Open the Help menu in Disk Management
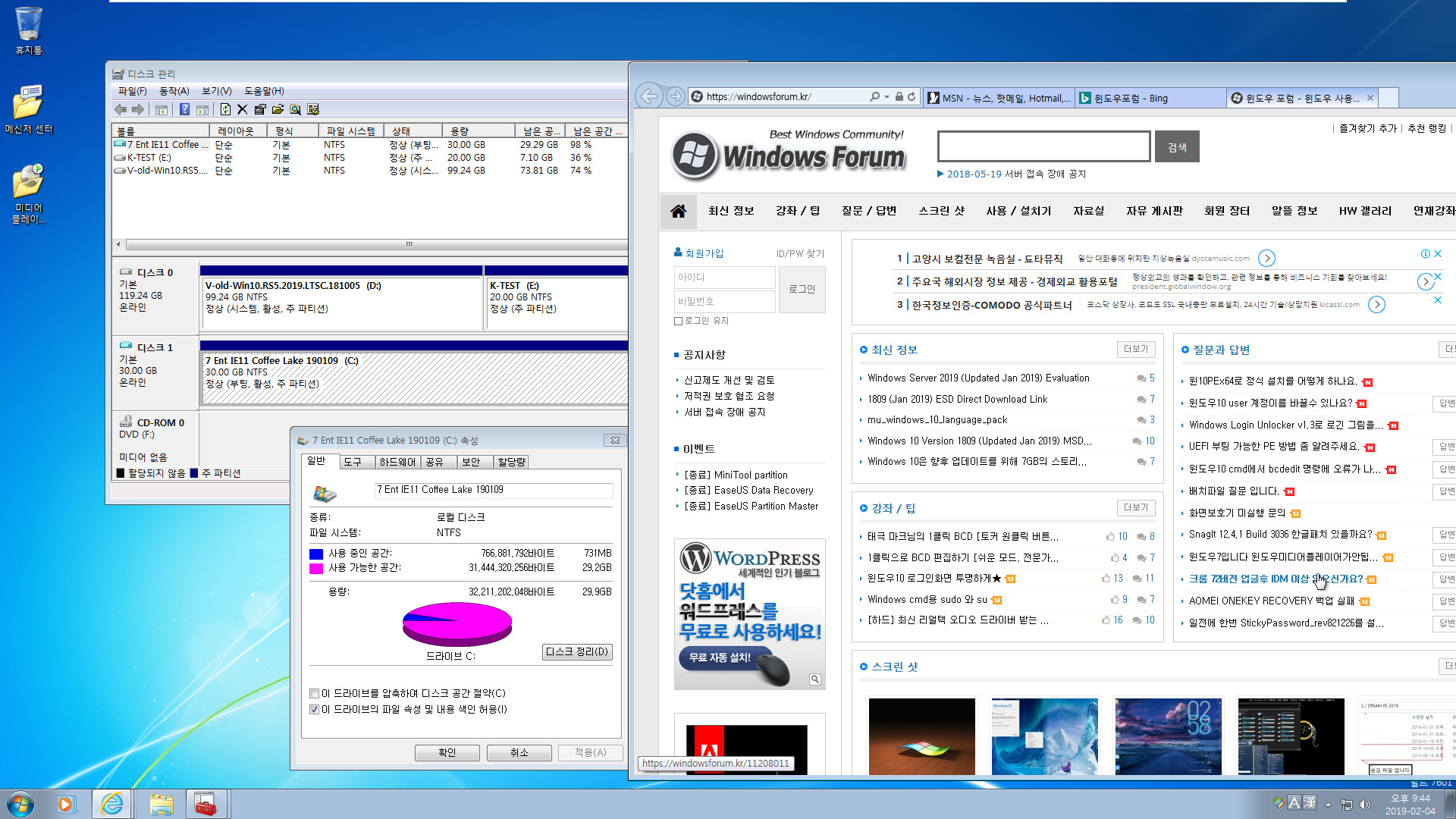 [264, 91]
